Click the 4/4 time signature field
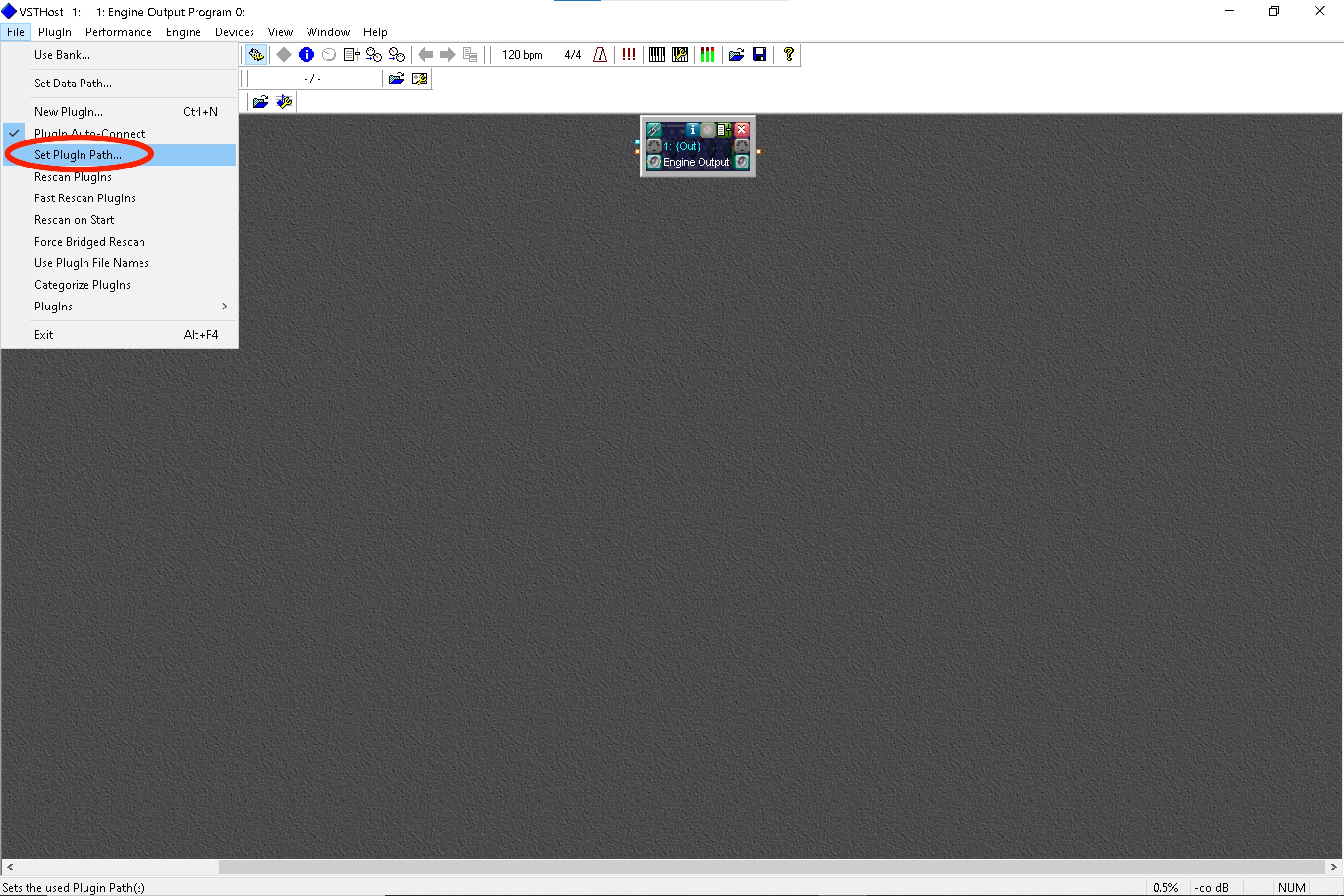The image size is (1344, 896). point(572,55)
